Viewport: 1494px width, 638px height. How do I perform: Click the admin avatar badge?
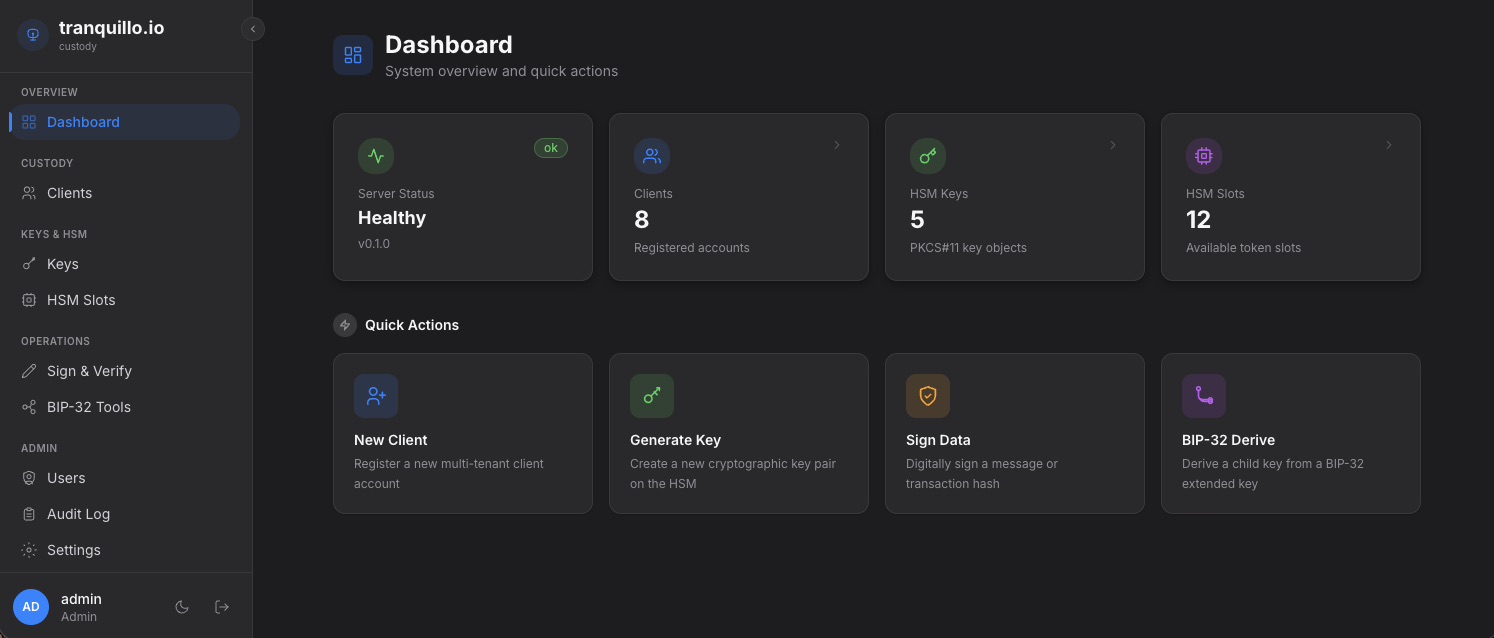pos(30,606)
